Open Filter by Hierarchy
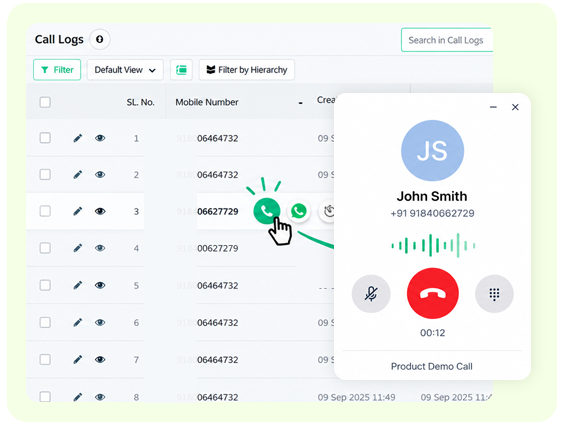Viewport: 562px width, 425px height. point(247,70)
